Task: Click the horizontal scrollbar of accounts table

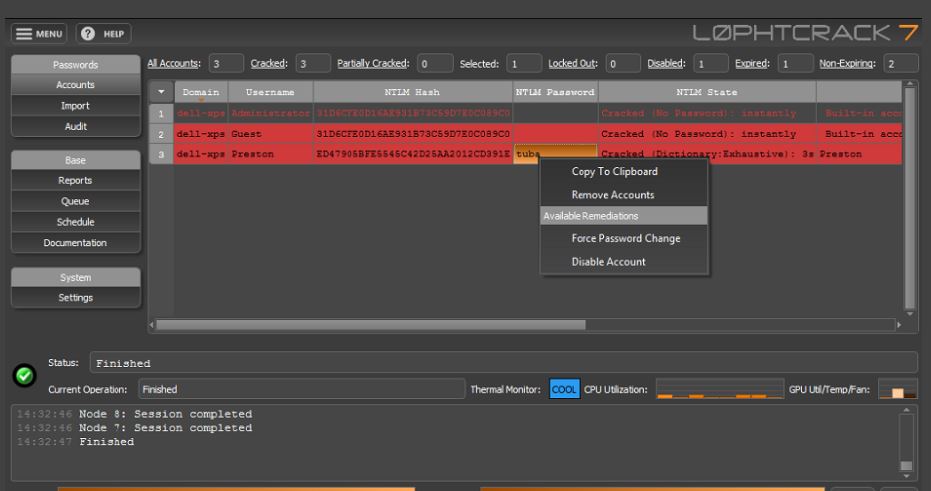Action: click(x=370, y=325)
